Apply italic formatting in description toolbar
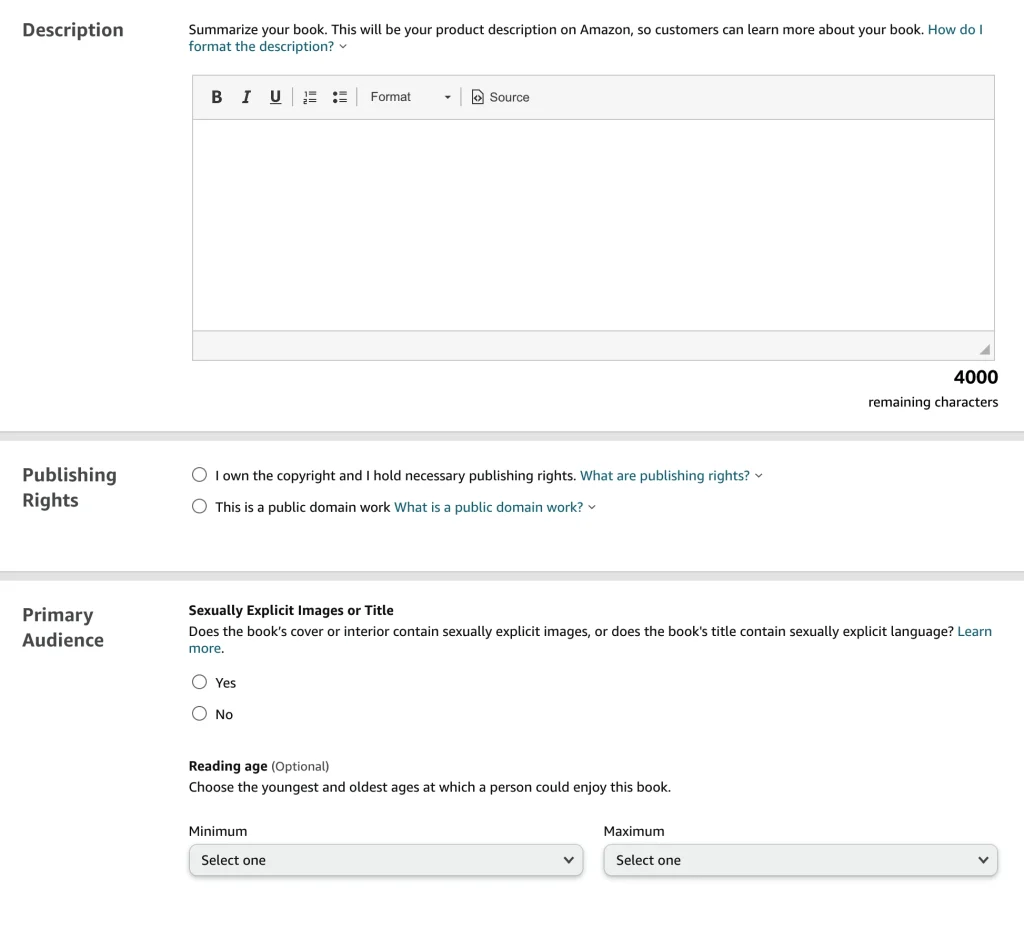The image size is (1024, 929). [x=246, y=97]
